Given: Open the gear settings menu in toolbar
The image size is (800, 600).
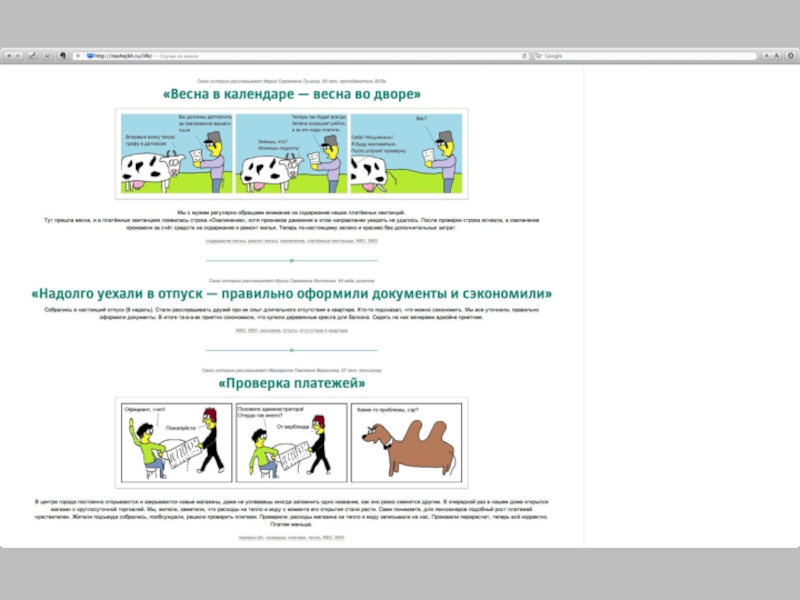Looking at the screenshot, I should point(791,56).
